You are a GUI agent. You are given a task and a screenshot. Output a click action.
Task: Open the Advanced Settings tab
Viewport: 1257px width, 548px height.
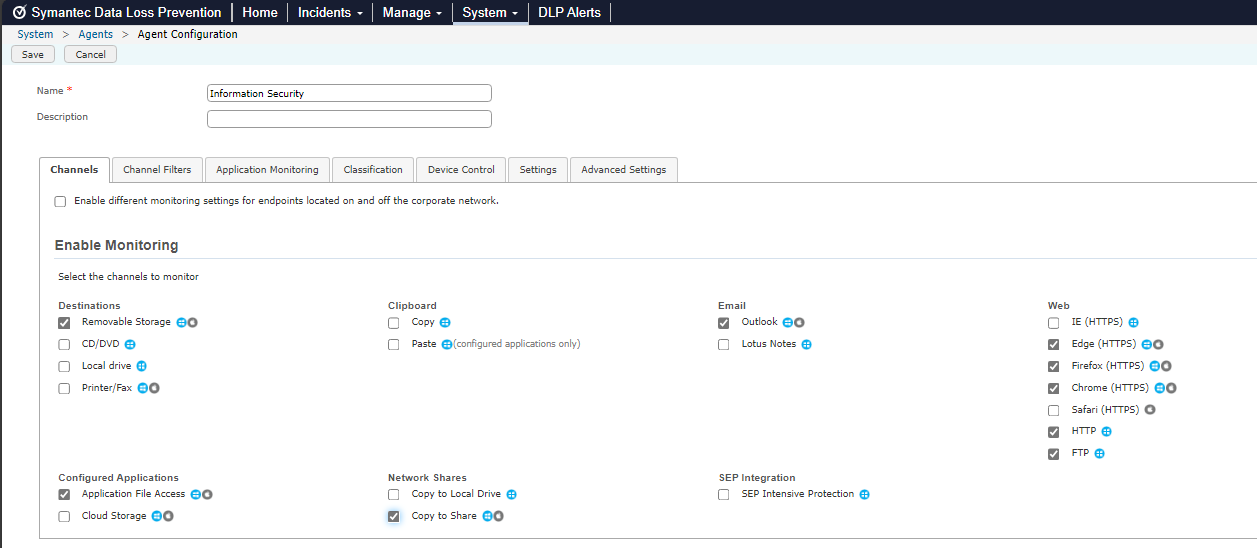624,170
